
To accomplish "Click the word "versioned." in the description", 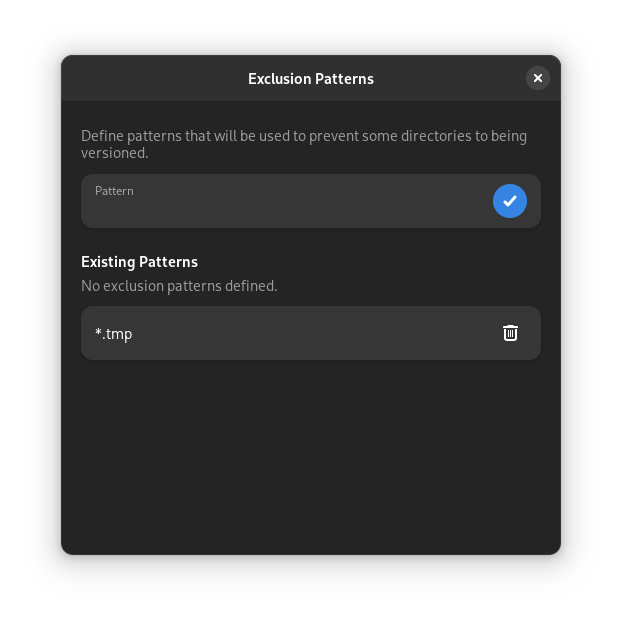I will point(115,153).
